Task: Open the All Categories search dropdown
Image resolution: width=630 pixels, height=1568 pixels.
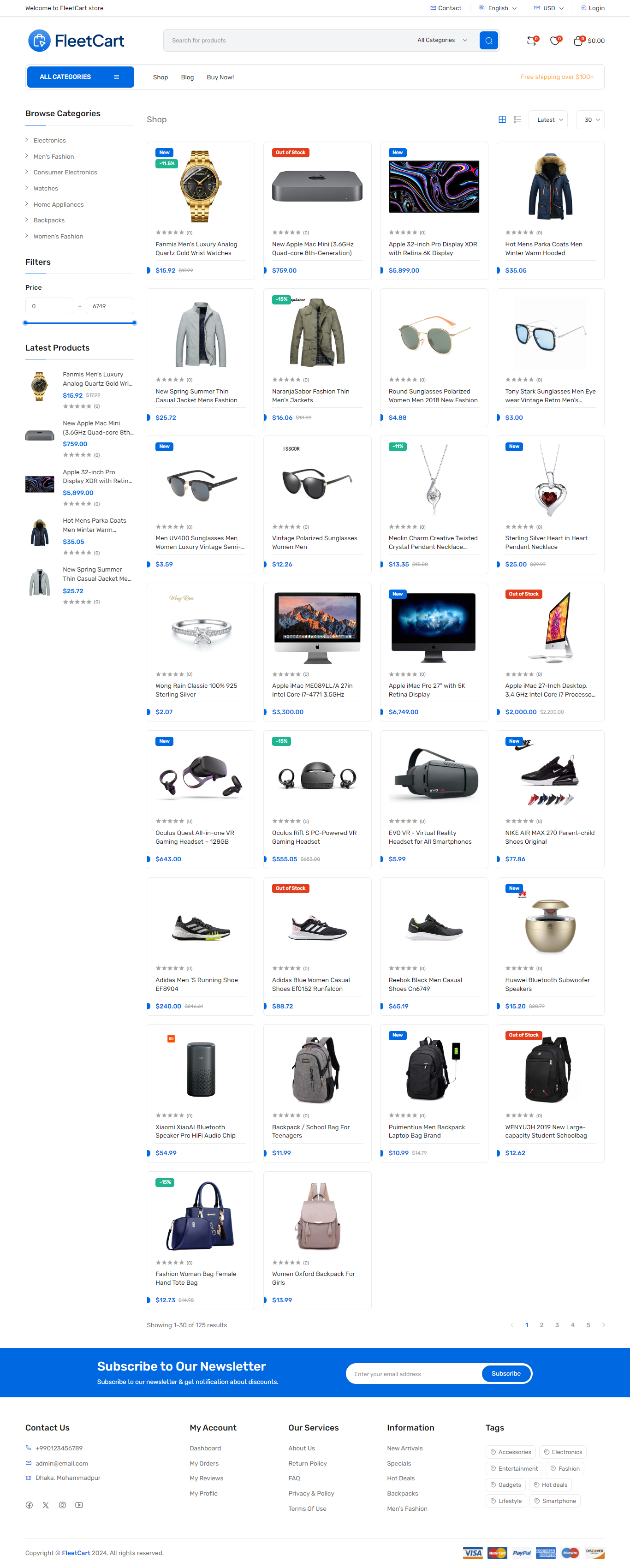Action: 442,41
